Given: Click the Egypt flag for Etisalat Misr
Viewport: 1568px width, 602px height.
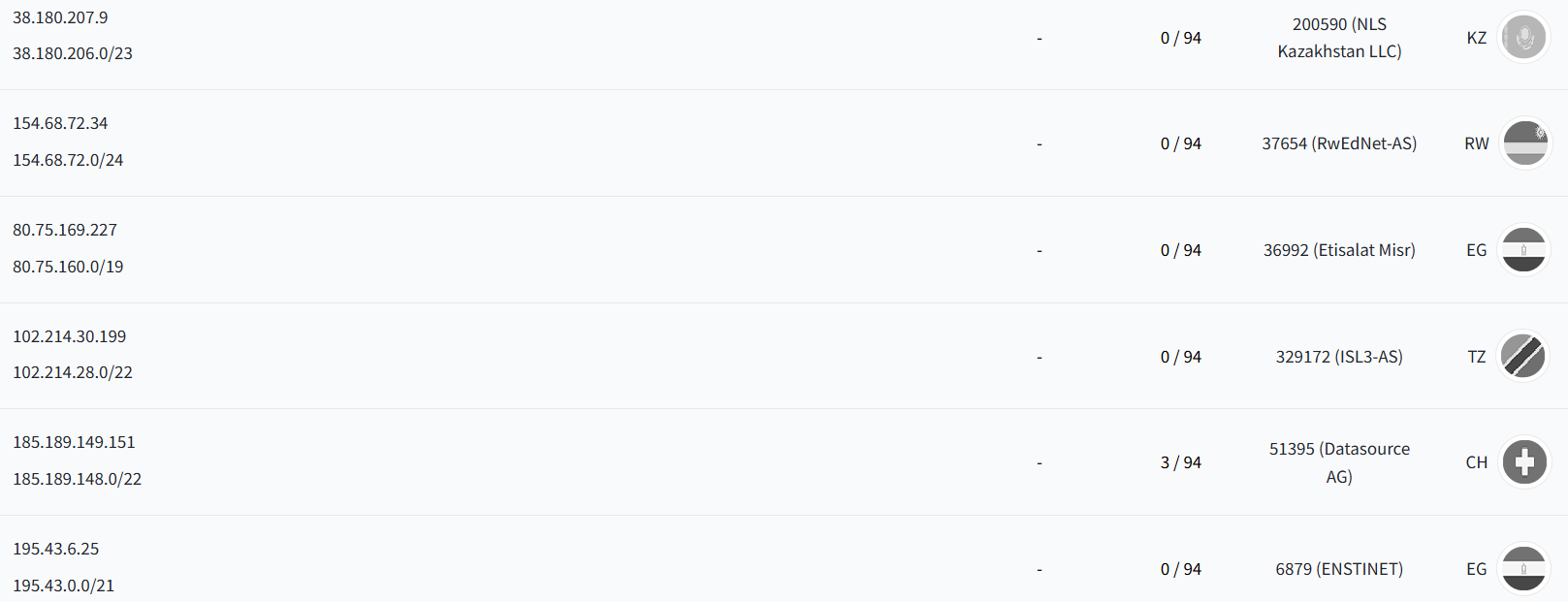Looking at the screenshot, I should coord(1524,250).
